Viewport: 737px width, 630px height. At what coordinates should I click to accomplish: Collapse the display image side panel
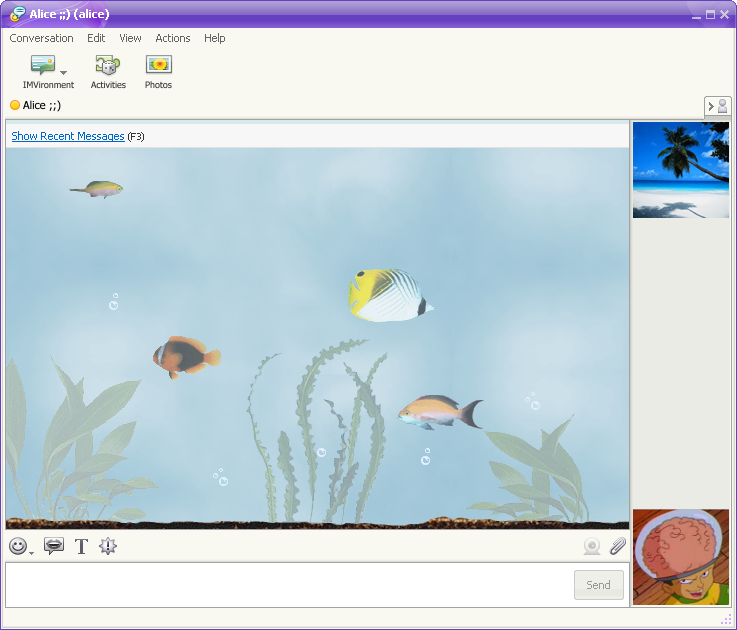tap(717, 106)
